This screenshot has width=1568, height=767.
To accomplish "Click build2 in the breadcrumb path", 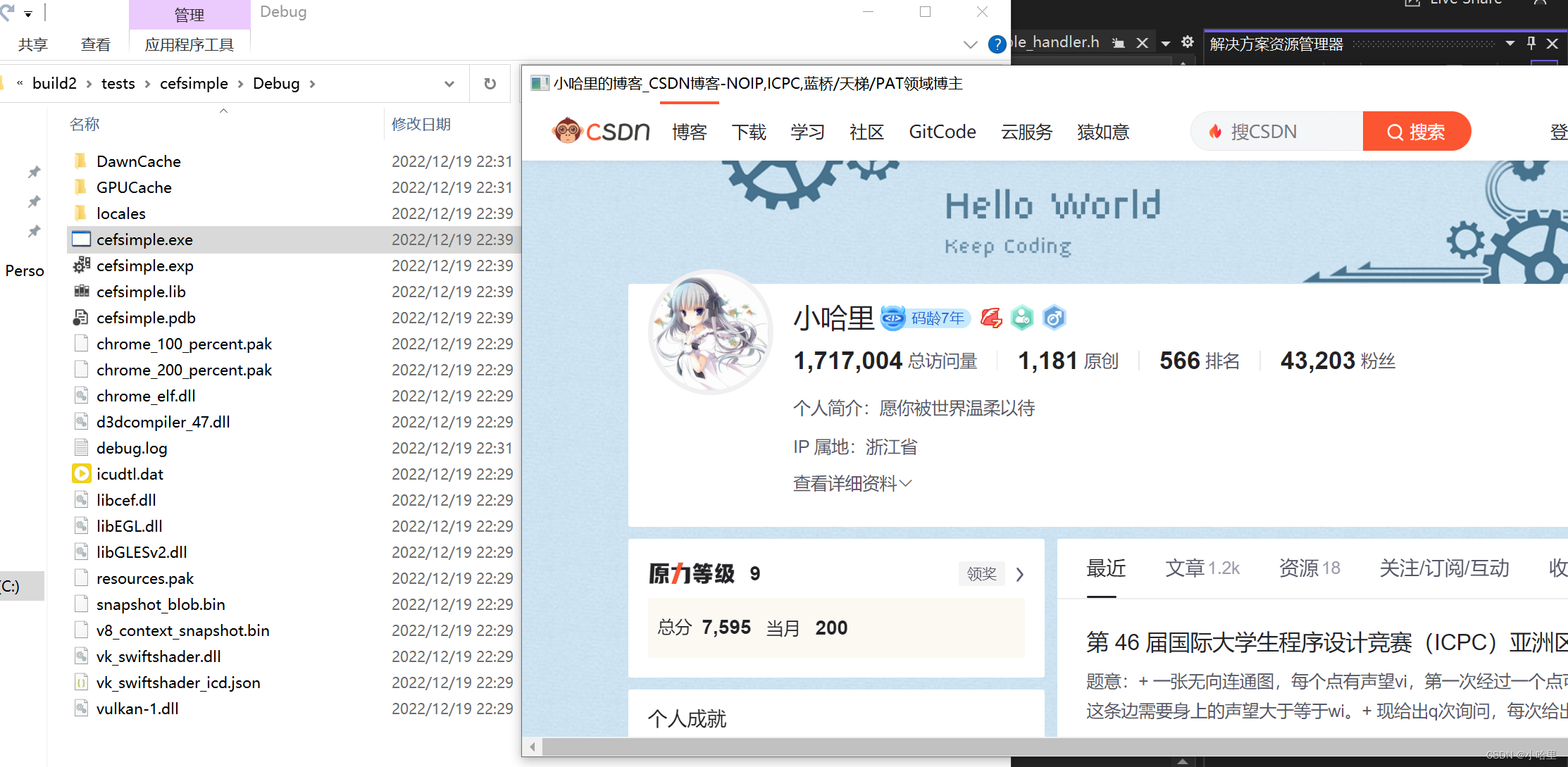I will click(54, 83).
